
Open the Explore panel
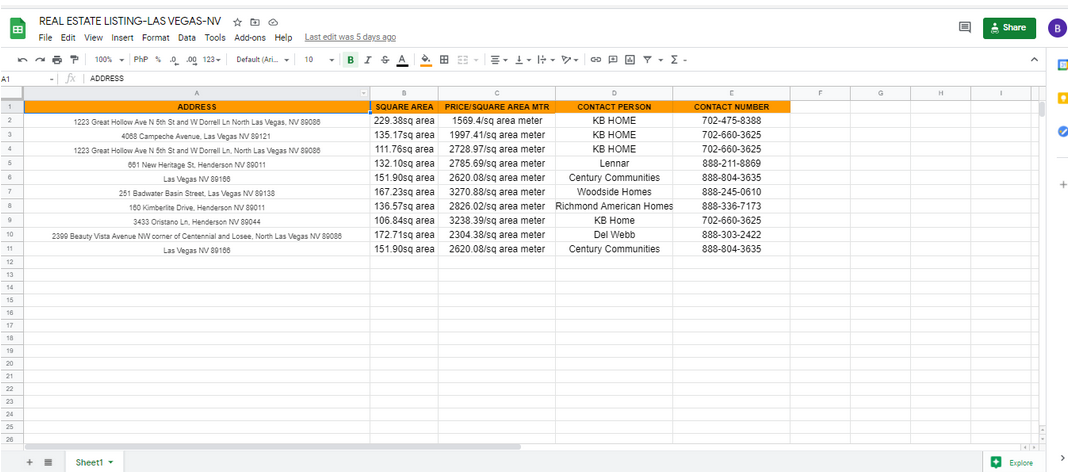[x=1012, y=462]
